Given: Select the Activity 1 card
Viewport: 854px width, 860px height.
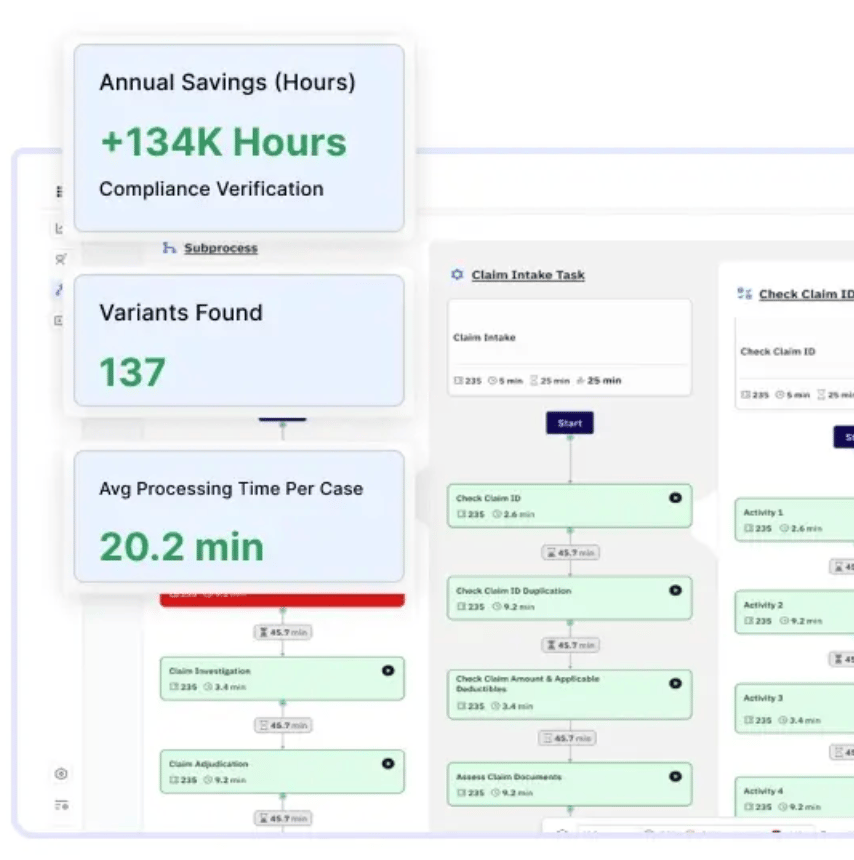Looking at the screenshot, I should (794, 520).
